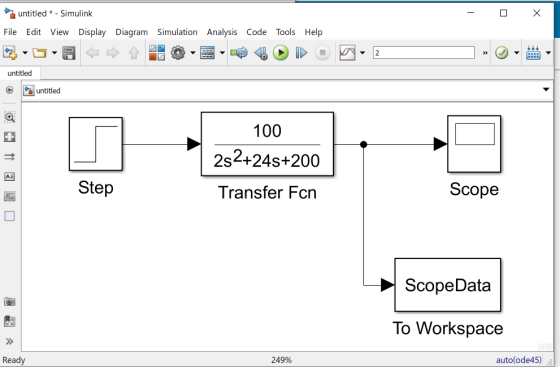Select the ScopeData To Workspace block
Screen dimensions: 560x367
[x=448, y=285]
